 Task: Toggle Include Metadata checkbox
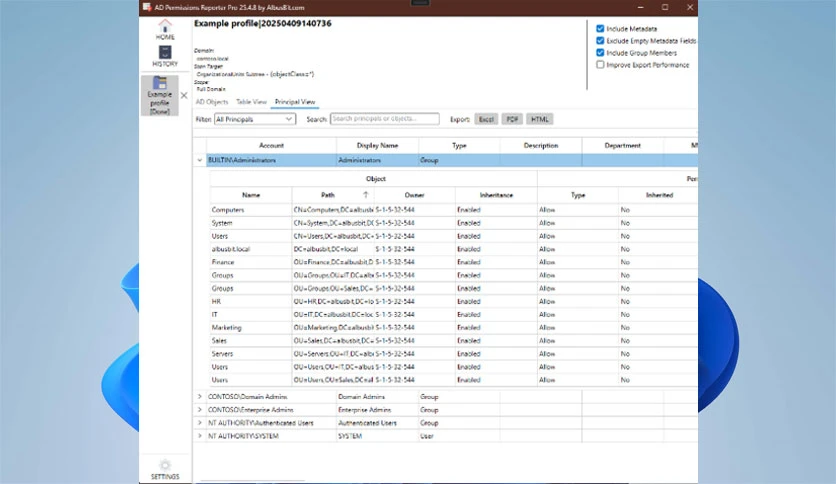600,29
